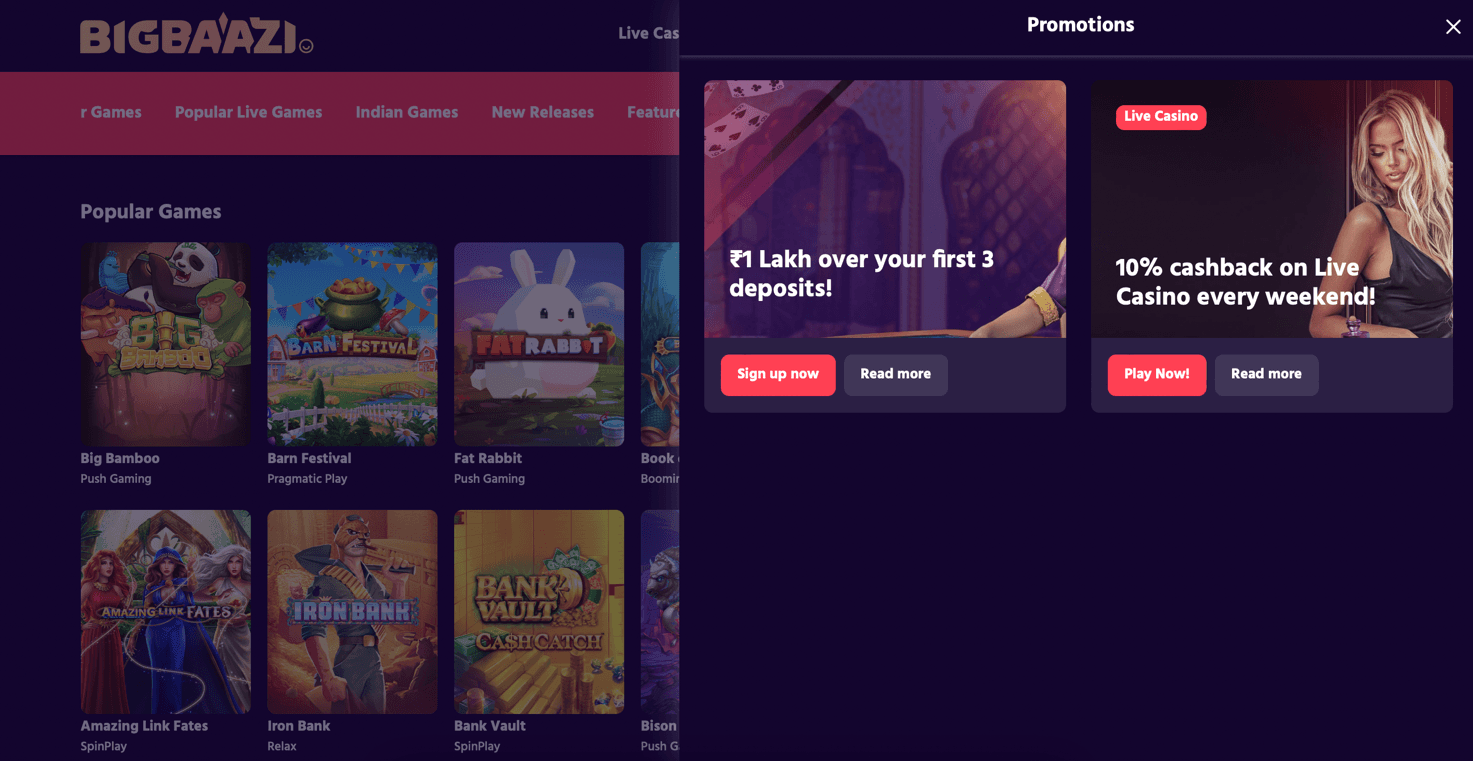Open the Big Bamboo game thumbnail

166,344
